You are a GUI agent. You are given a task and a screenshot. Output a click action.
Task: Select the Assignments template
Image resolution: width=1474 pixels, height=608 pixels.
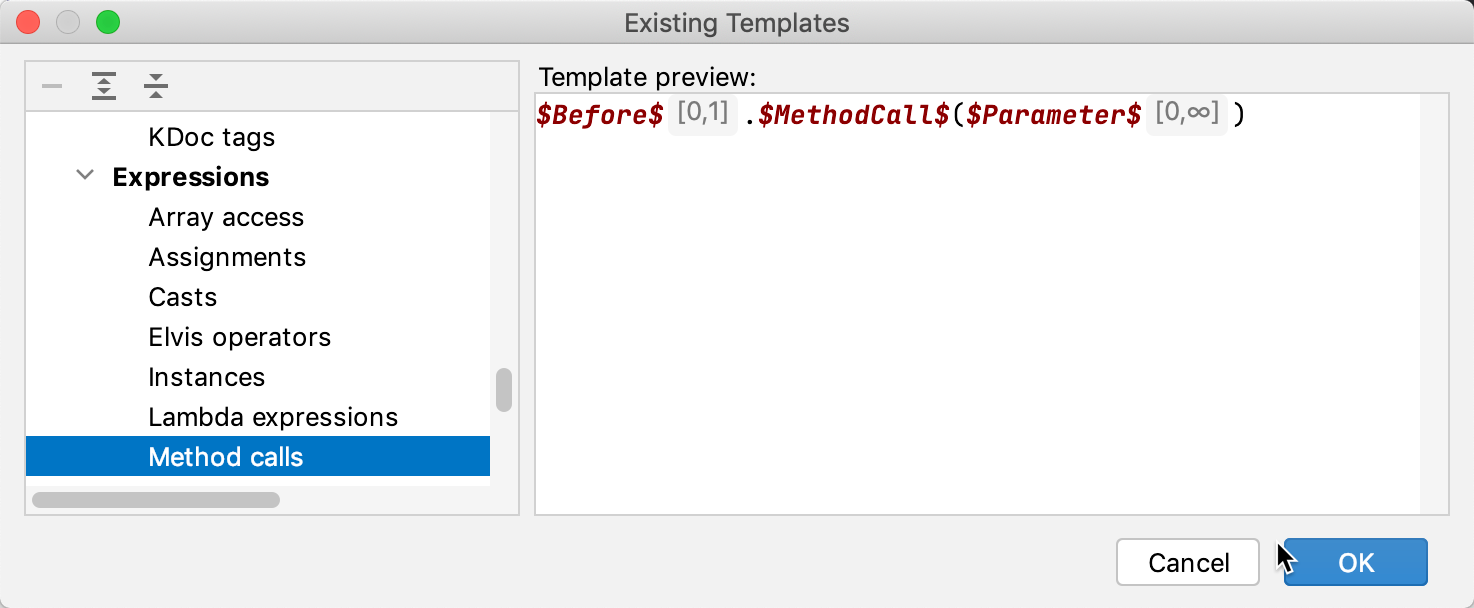(227, 256)
